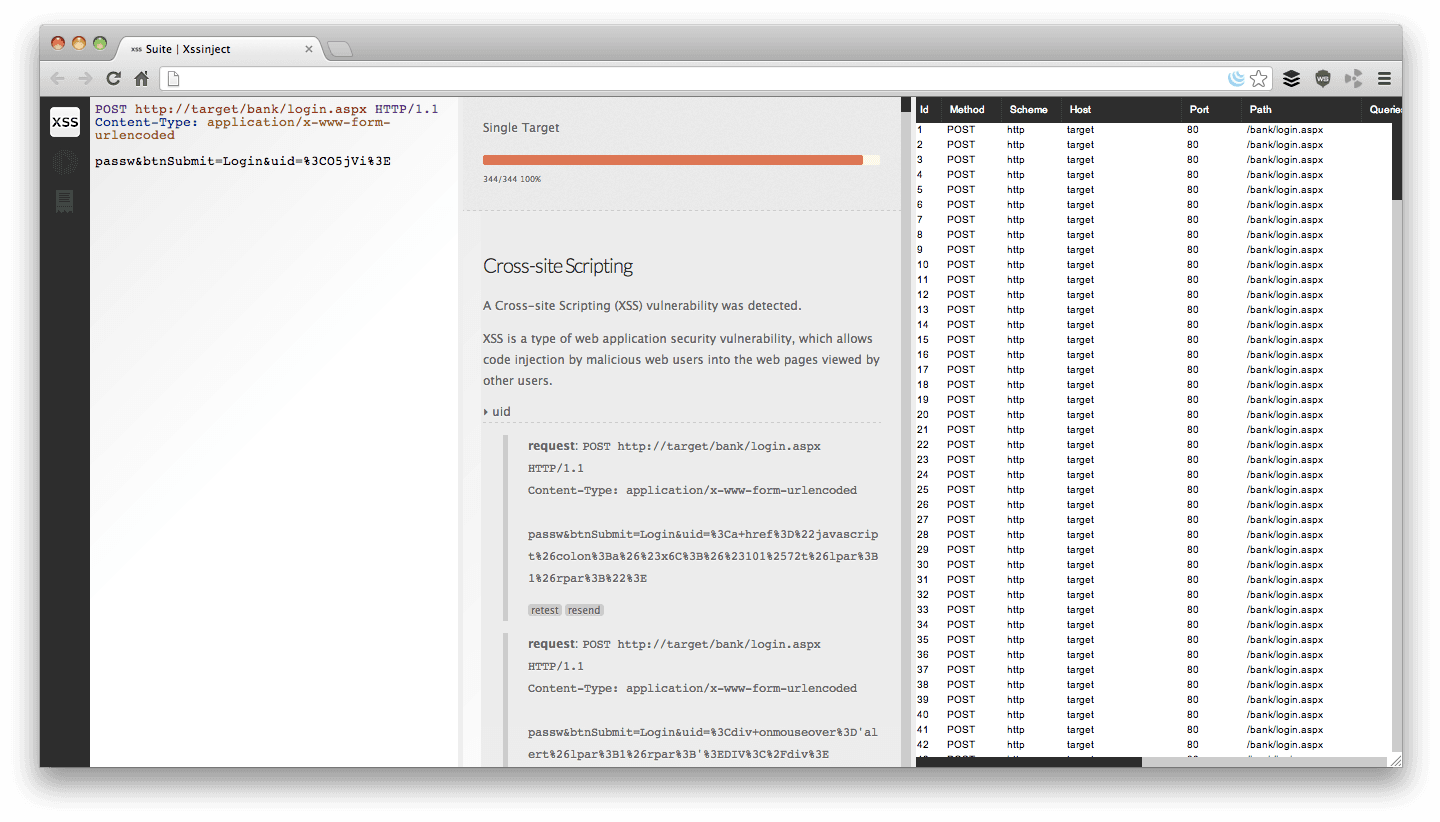Open a new browser tab
The image size is (1440, 822).
pos(340,49)
